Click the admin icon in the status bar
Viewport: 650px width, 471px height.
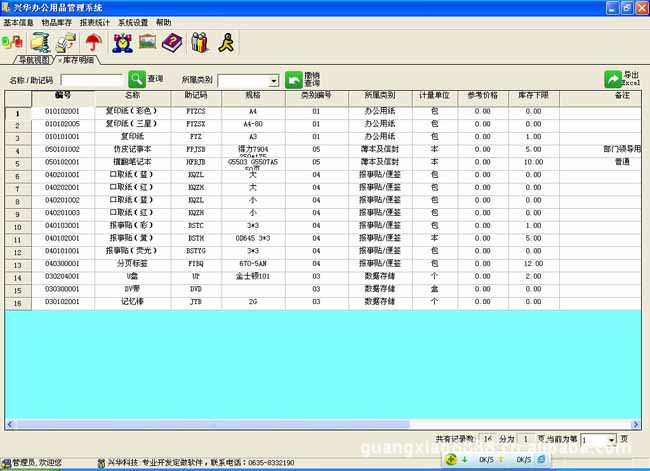[6, 463]
